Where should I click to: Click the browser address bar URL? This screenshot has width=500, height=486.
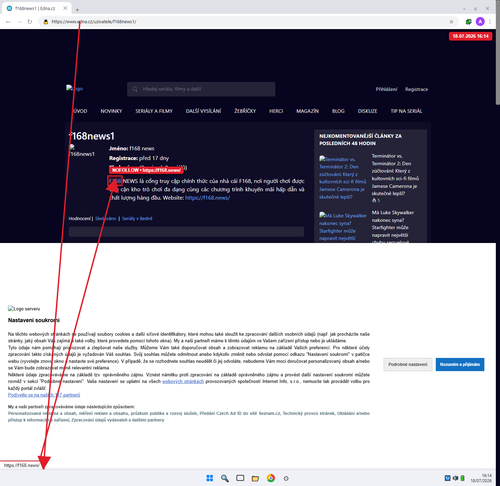coord(94,22)
